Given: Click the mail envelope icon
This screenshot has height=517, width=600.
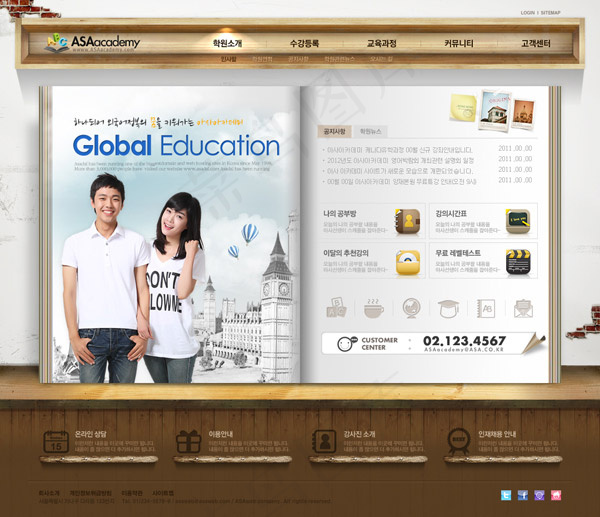Looking at the screenshot, I should 523,308.
